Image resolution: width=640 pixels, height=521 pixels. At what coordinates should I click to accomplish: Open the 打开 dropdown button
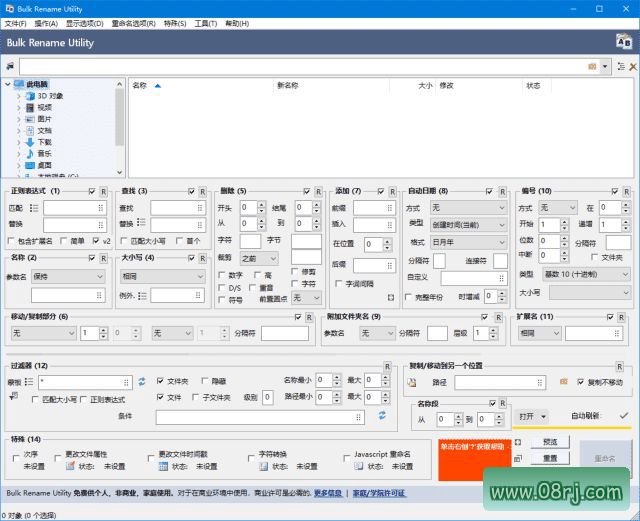pos(532,416)
